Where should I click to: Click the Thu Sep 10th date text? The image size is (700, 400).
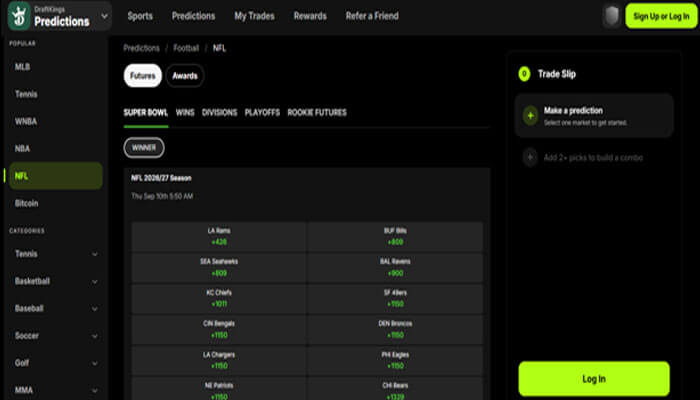click(x=162, y=196)
